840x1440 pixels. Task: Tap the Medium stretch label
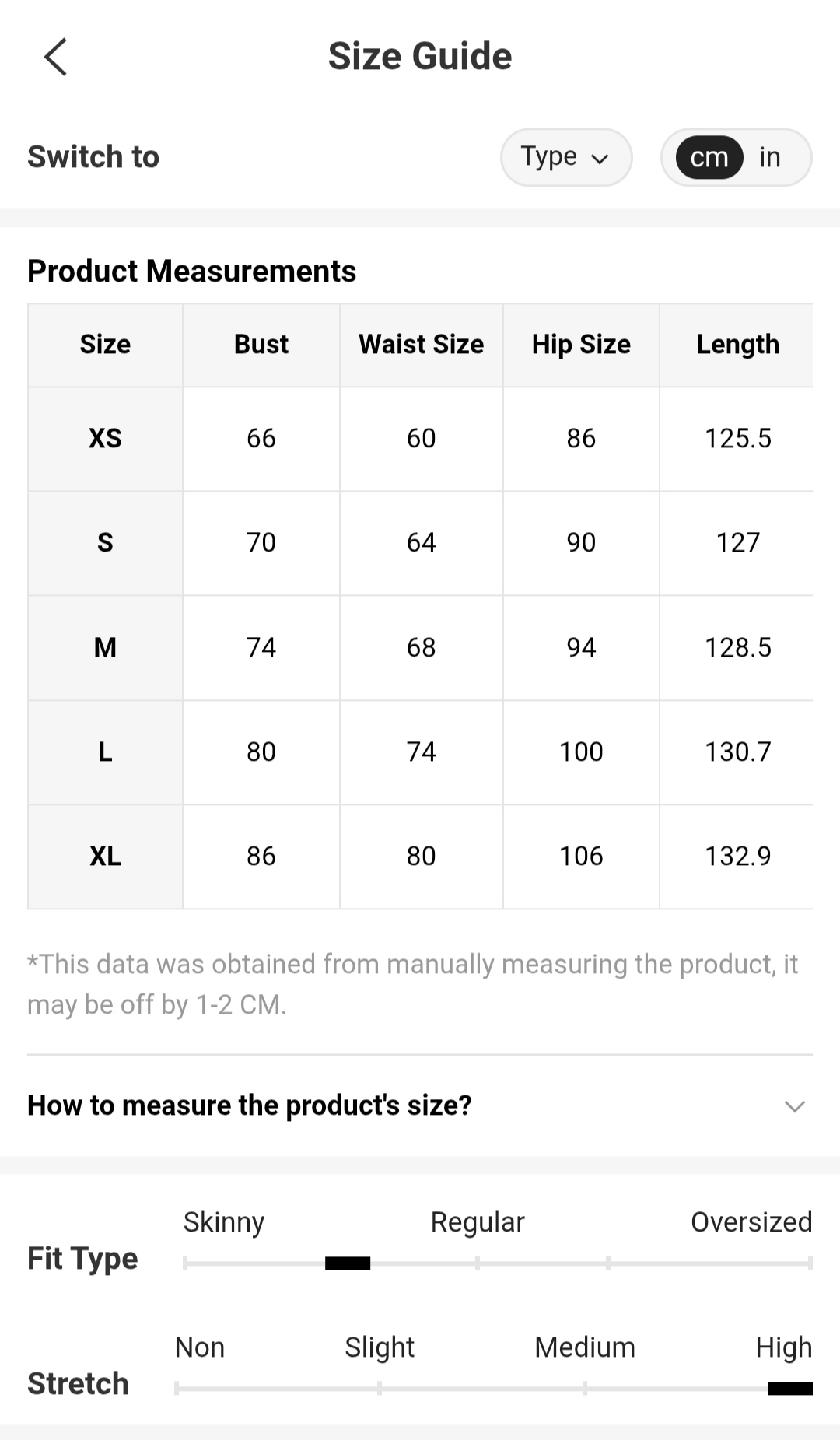tap(584, 1347)
